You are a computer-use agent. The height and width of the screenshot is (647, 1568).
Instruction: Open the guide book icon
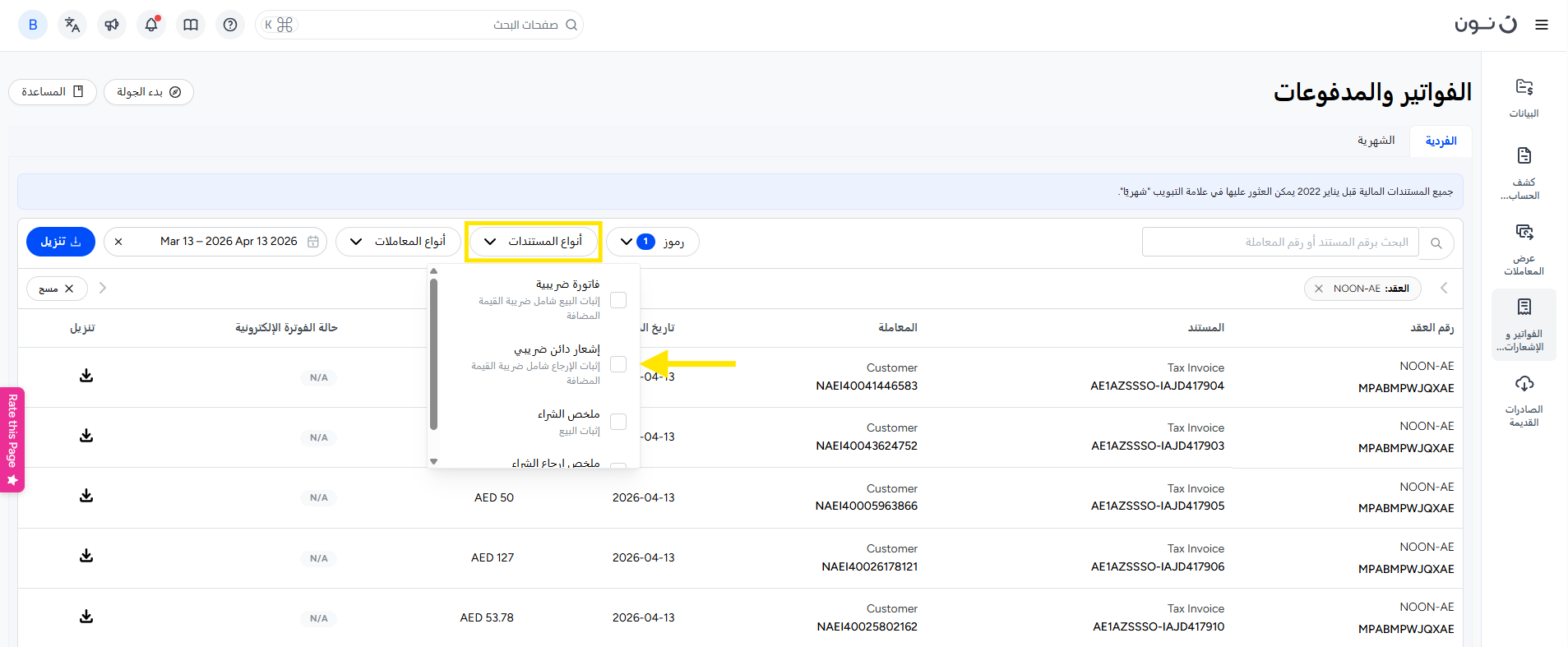click(191, 25)
